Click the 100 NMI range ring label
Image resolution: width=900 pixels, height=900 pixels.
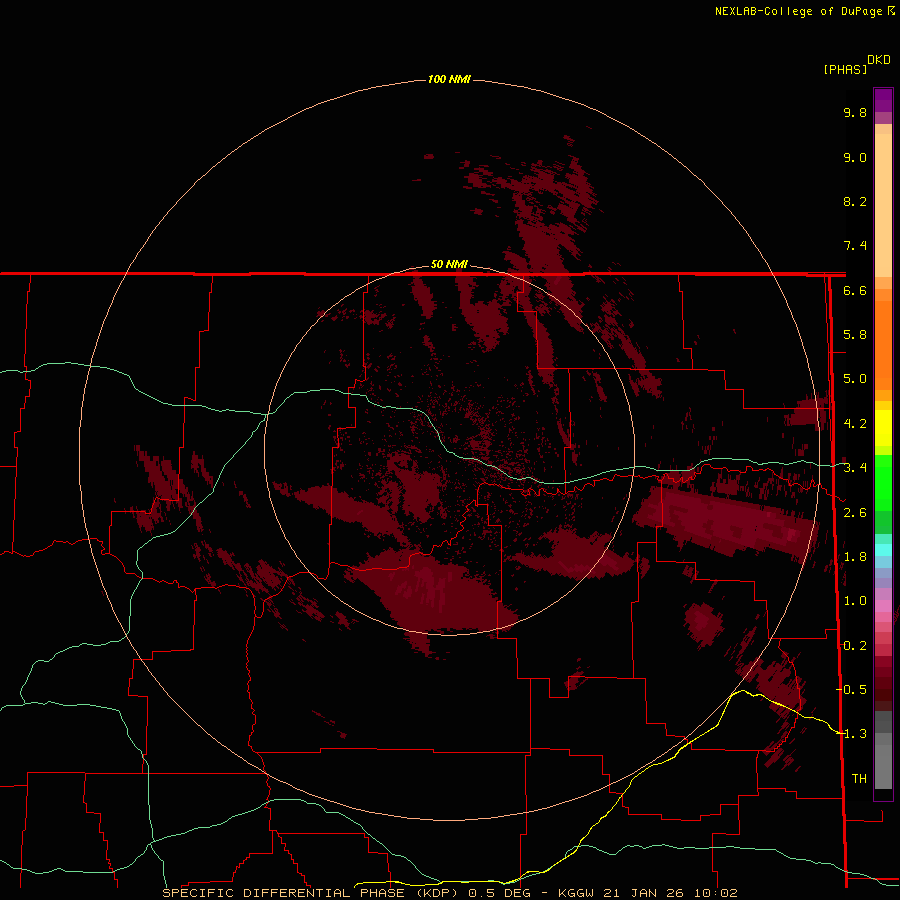[449, 79]
